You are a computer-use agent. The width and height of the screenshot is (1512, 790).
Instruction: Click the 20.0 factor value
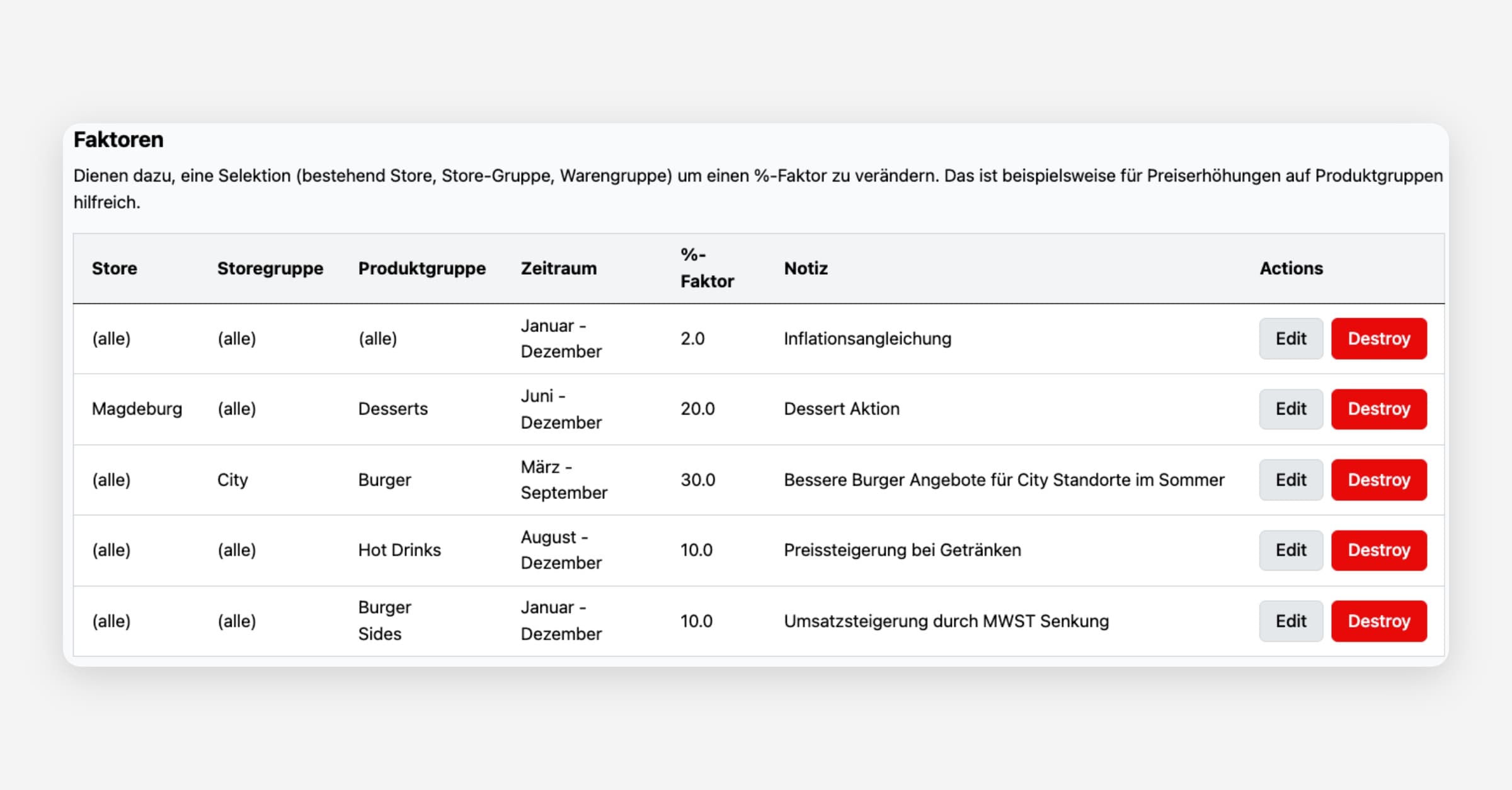(697, 409)
